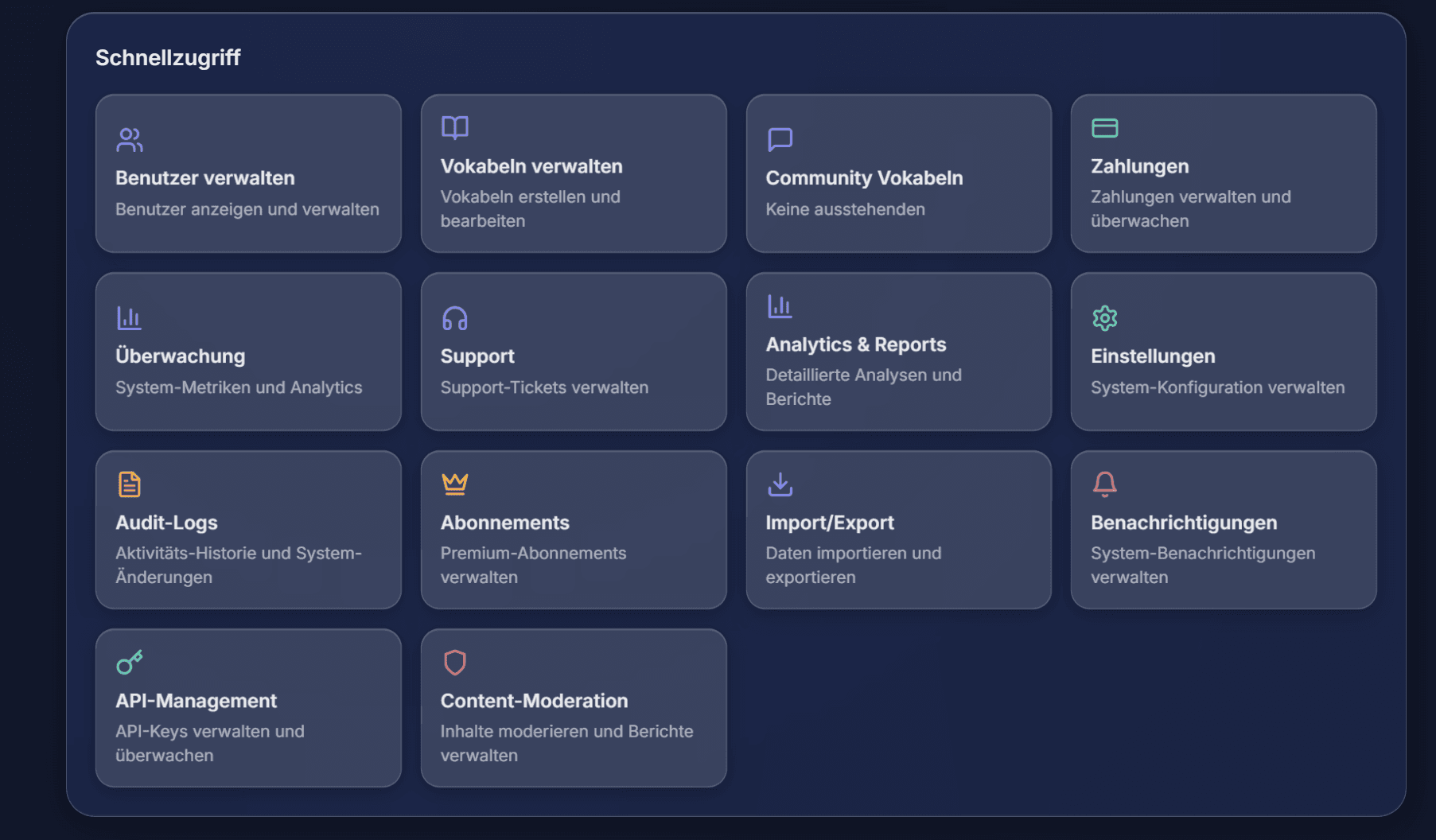Click the document Audit-Logs icon

click(129, 484)
